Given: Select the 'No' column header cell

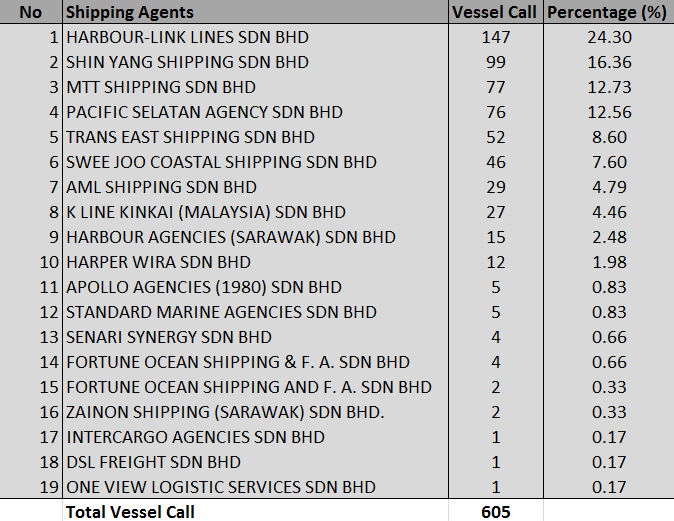Looking at the screenshot, I should [31, 12].
